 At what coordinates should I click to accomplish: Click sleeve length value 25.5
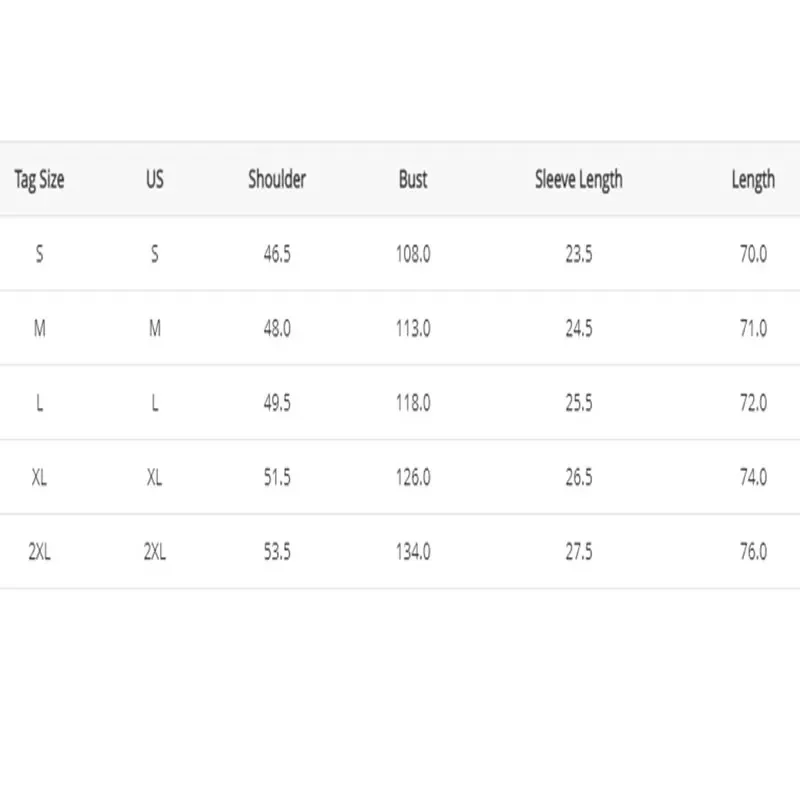578,403
